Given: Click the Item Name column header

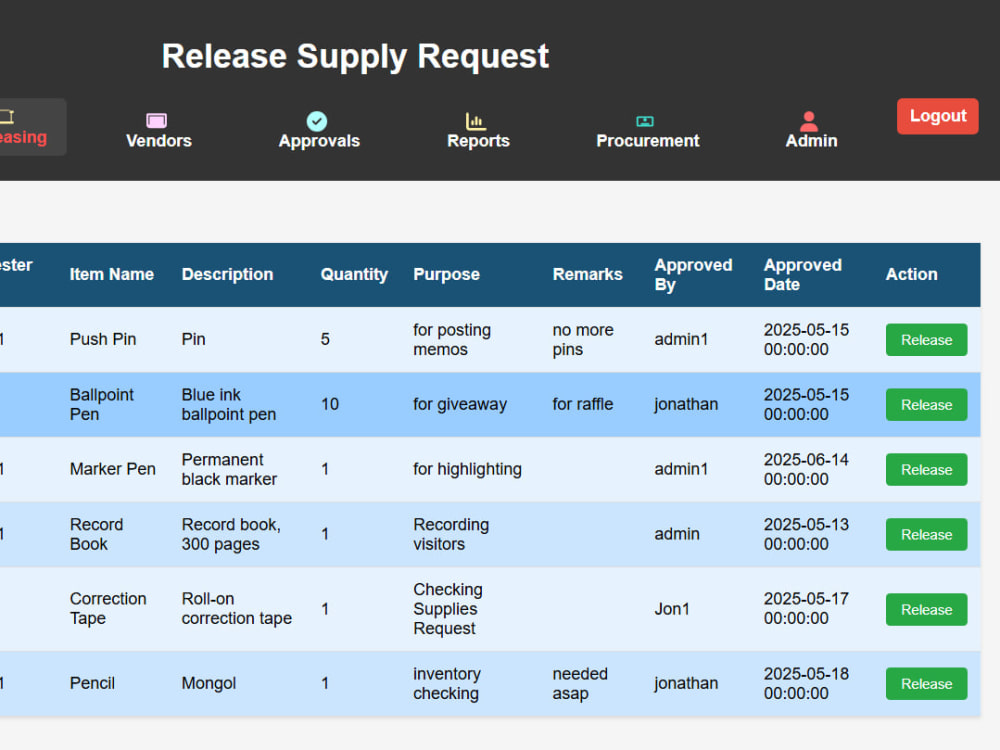Looking at the screenshot, I should [112, 274].
